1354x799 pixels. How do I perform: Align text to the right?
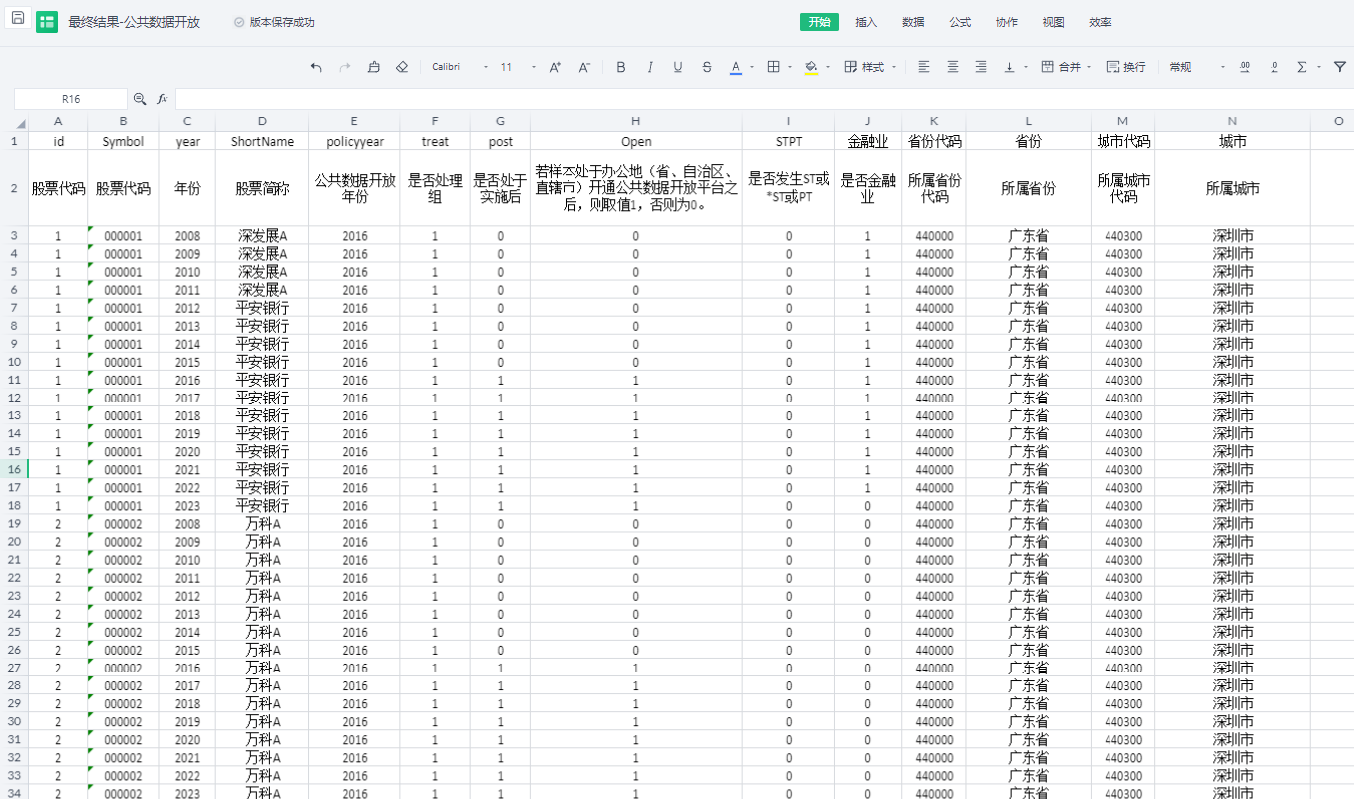coord(981,67)
